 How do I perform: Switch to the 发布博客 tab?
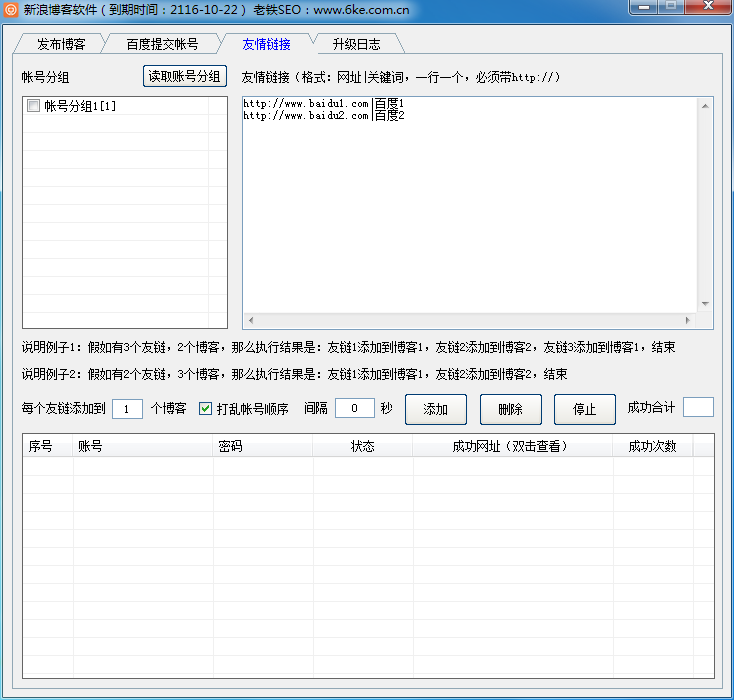click(61, 44)
